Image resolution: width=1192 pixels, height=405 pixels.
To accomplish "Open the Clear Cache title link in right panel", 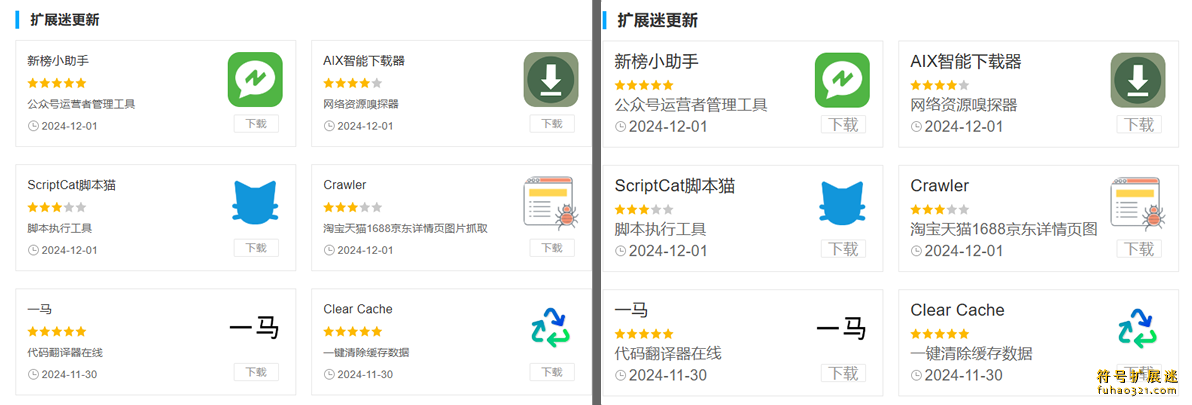I will 957,310.
